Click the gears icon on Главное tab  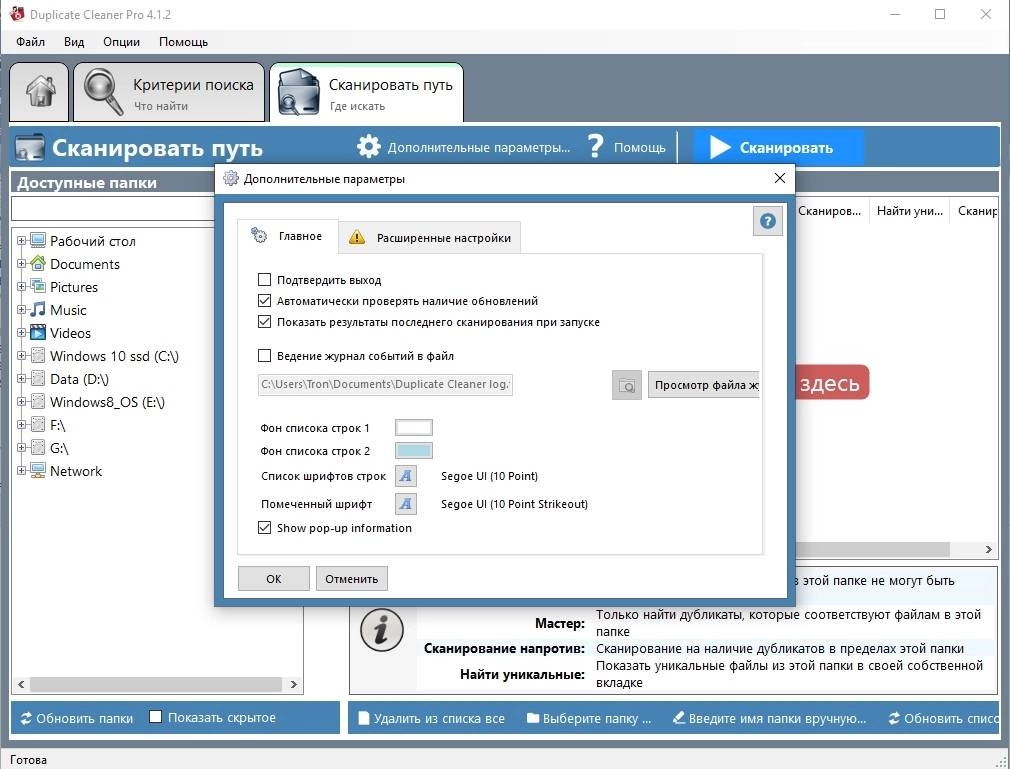click(259, 235)
